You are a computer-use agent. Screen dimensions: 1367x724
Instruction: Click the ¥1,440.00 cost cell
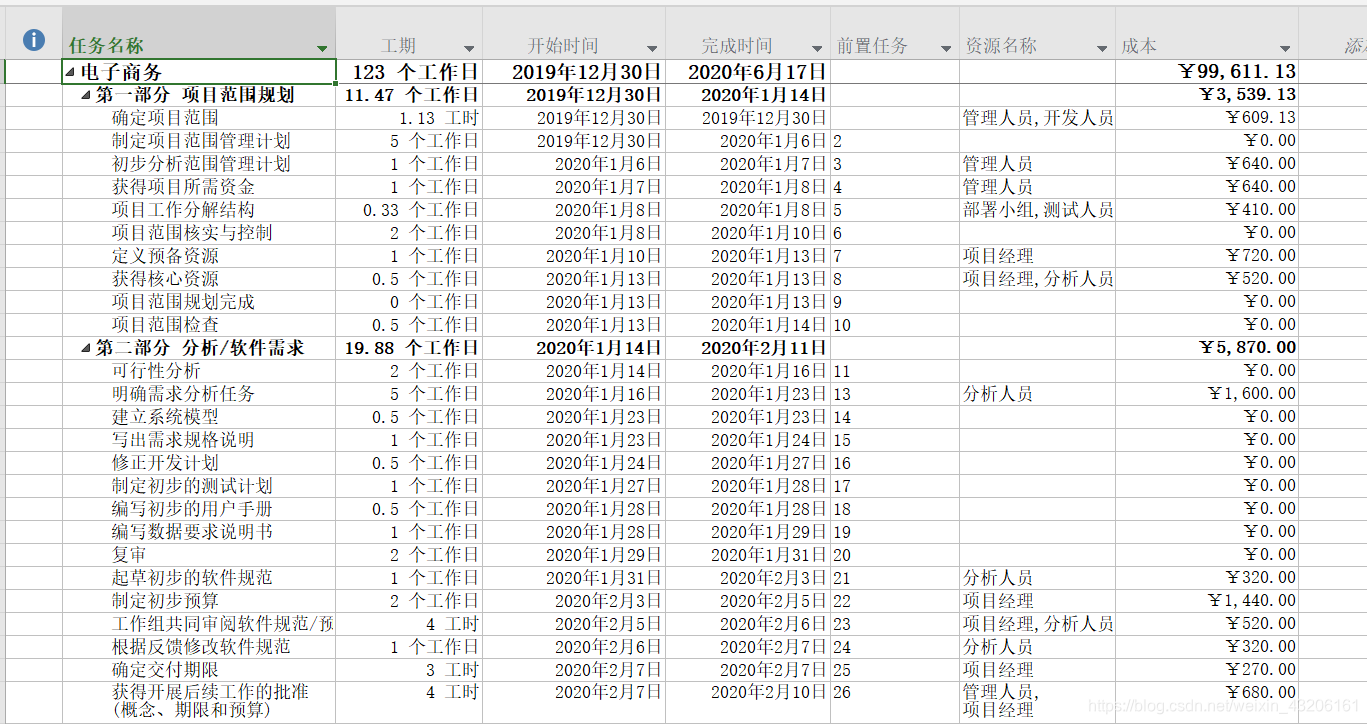(1207, 601)
